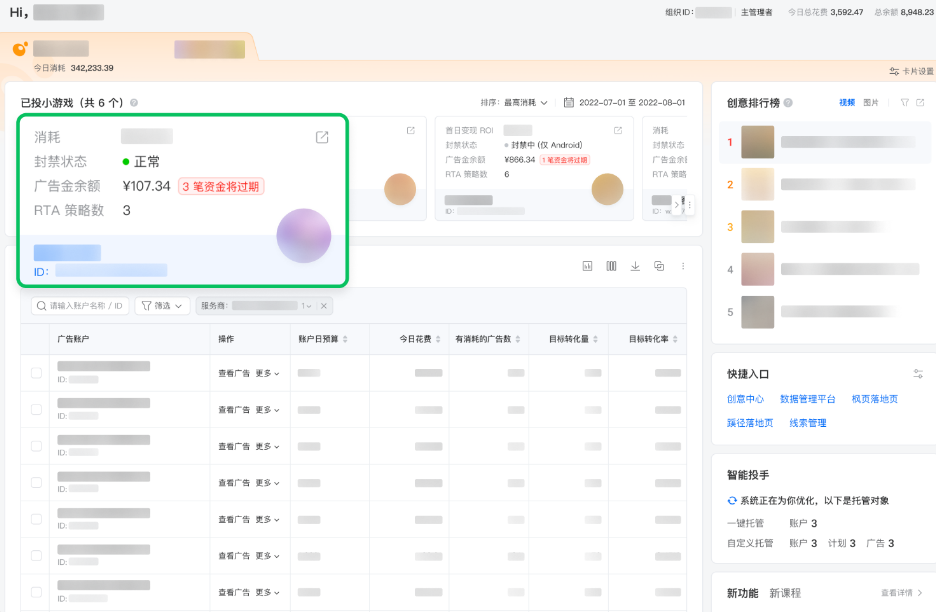Switch to the 新课程 tab
936x612 pixels.
(785, 593)
